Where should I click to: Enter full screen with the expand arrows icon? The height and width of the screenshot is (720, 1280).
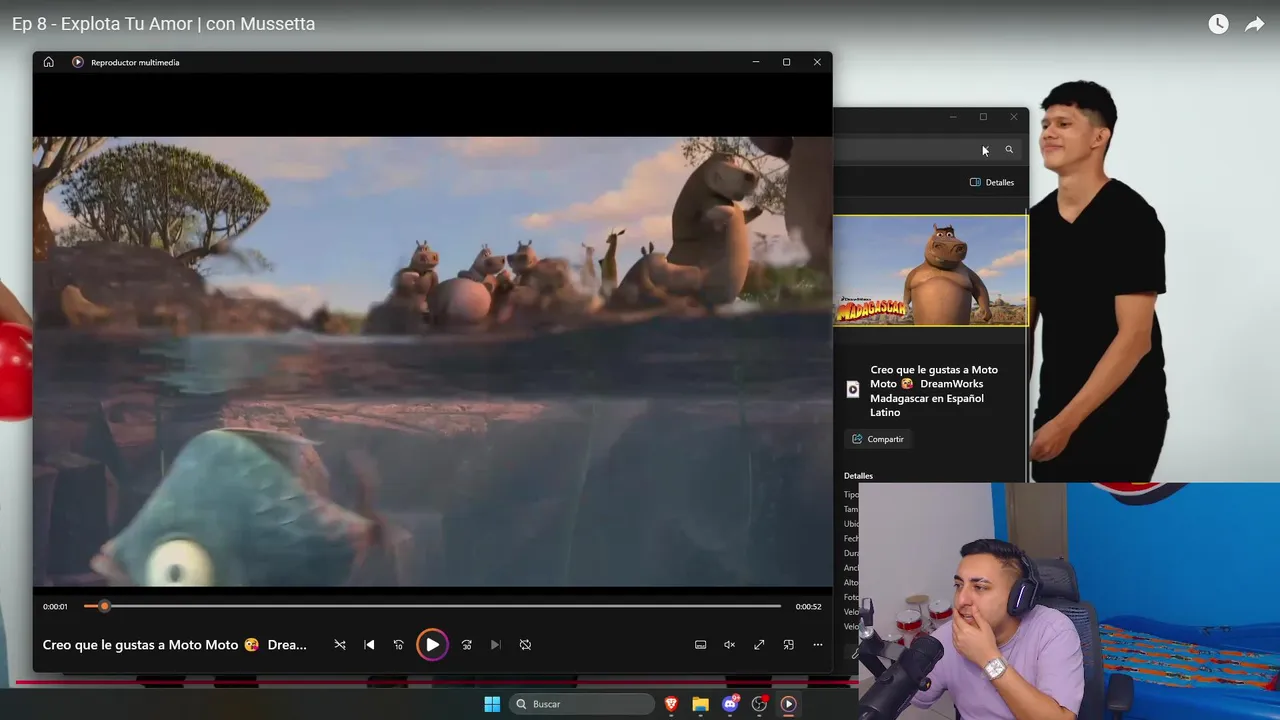759,645
